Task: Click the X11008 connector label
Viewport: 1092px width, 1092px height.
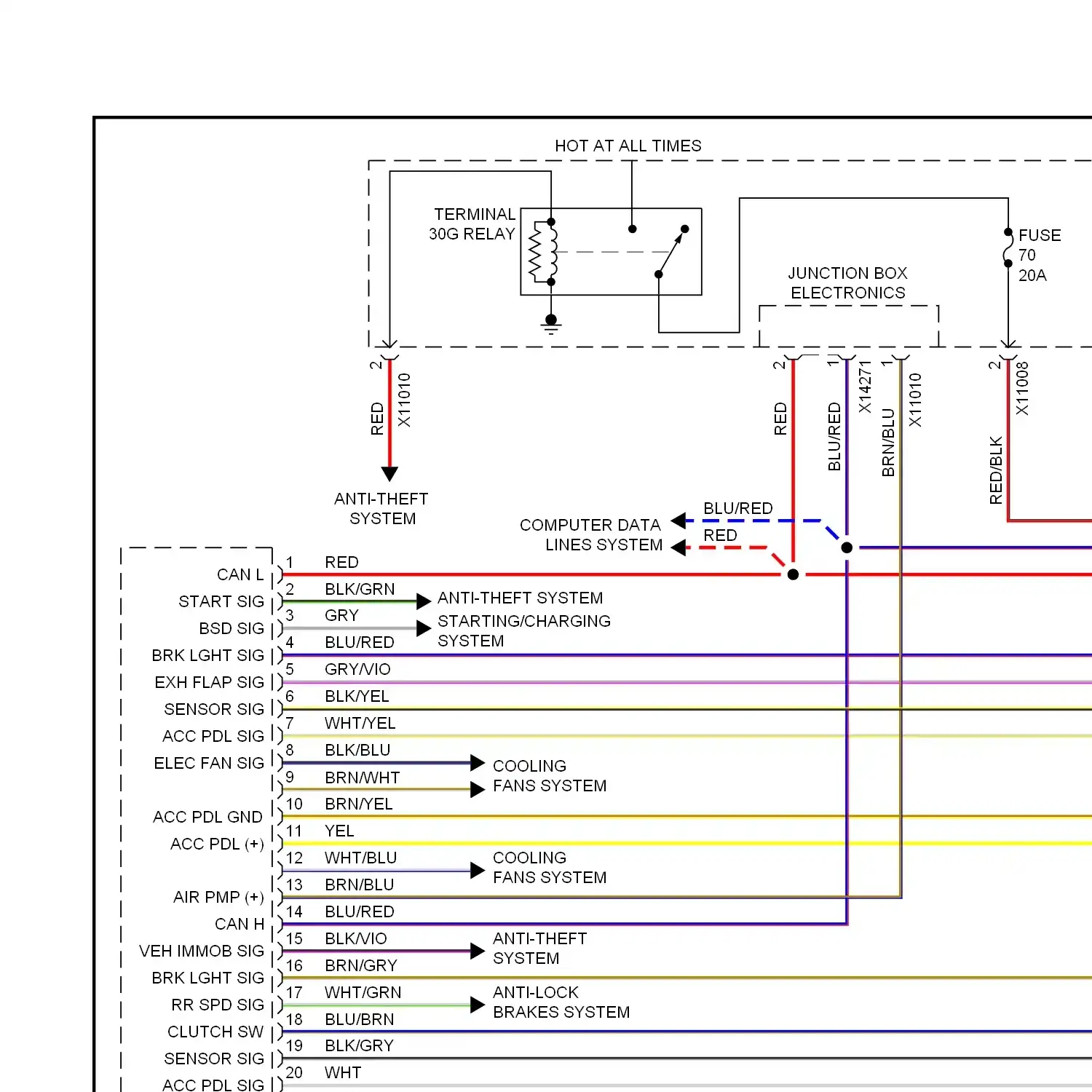Action: pyautogui.click(x=1022, y=389)
